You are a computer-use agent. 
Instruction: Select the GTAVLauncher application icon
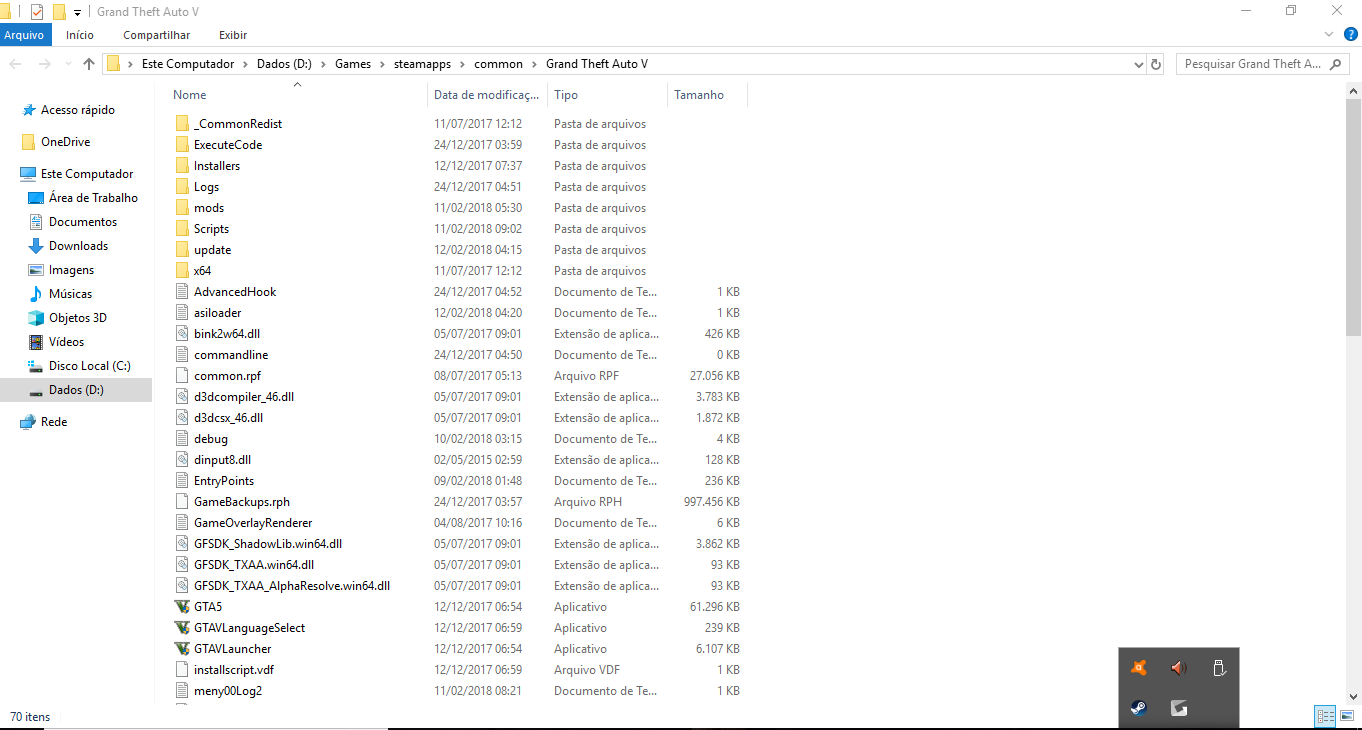[181, 649]
